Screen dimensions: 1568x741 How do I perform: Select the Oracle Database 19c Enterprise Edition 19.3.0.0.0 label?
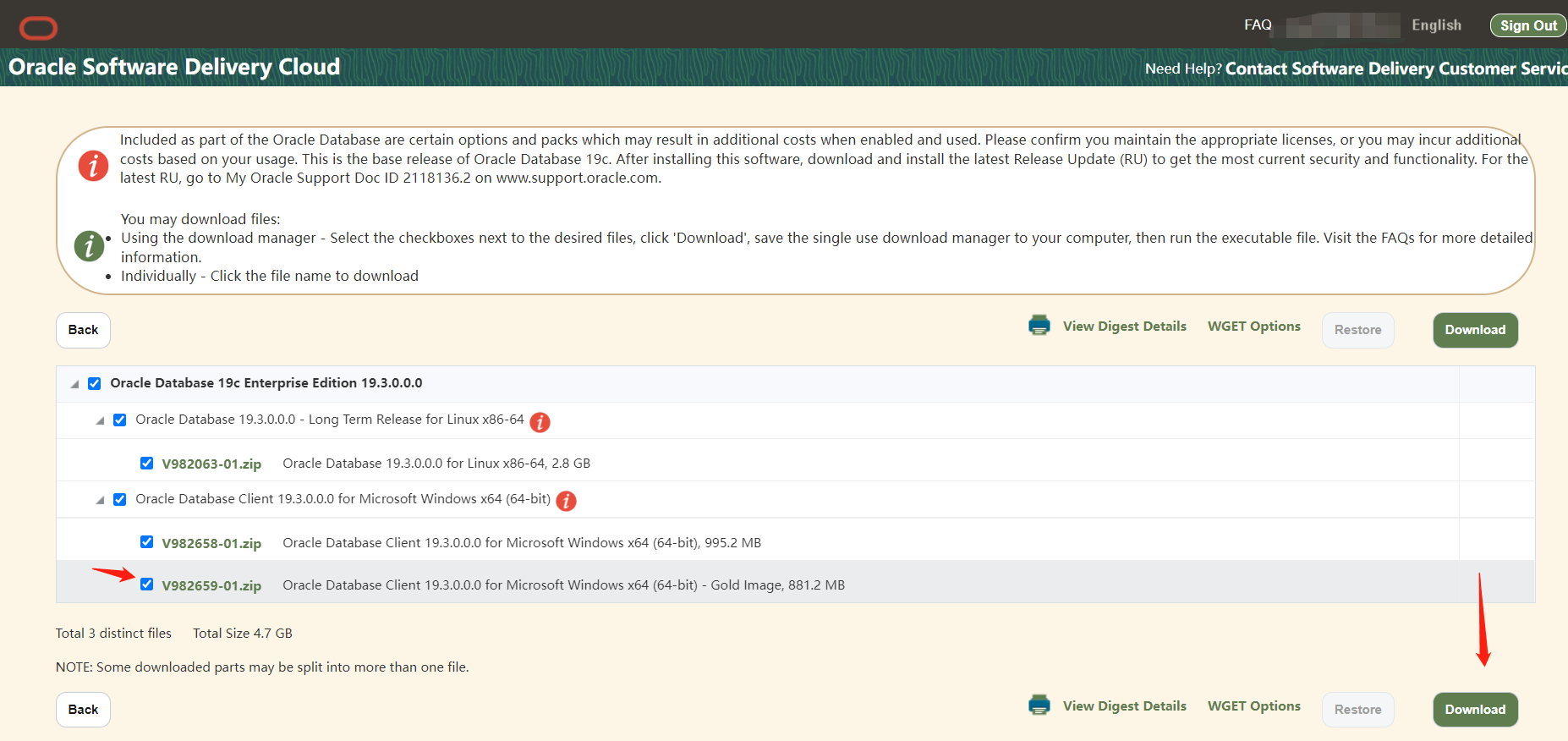click(266, 383)
